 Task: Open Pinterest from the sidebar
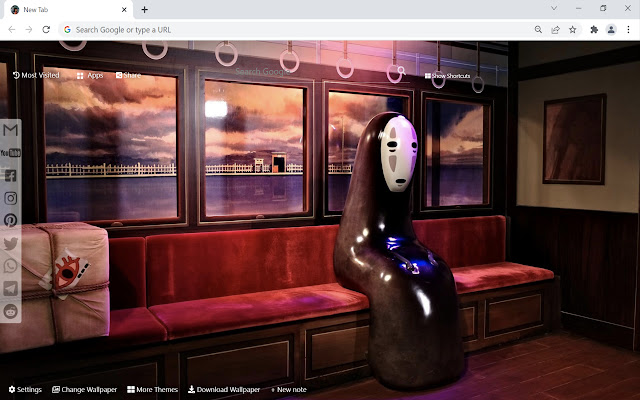pyautogui.click(x=10, y=220)
